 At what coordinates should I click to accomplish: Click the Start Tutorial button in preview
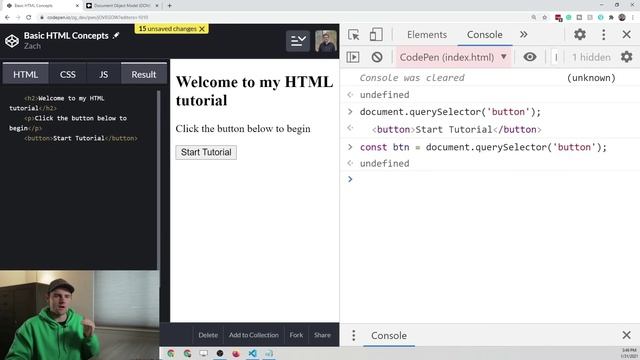(206, 152)
